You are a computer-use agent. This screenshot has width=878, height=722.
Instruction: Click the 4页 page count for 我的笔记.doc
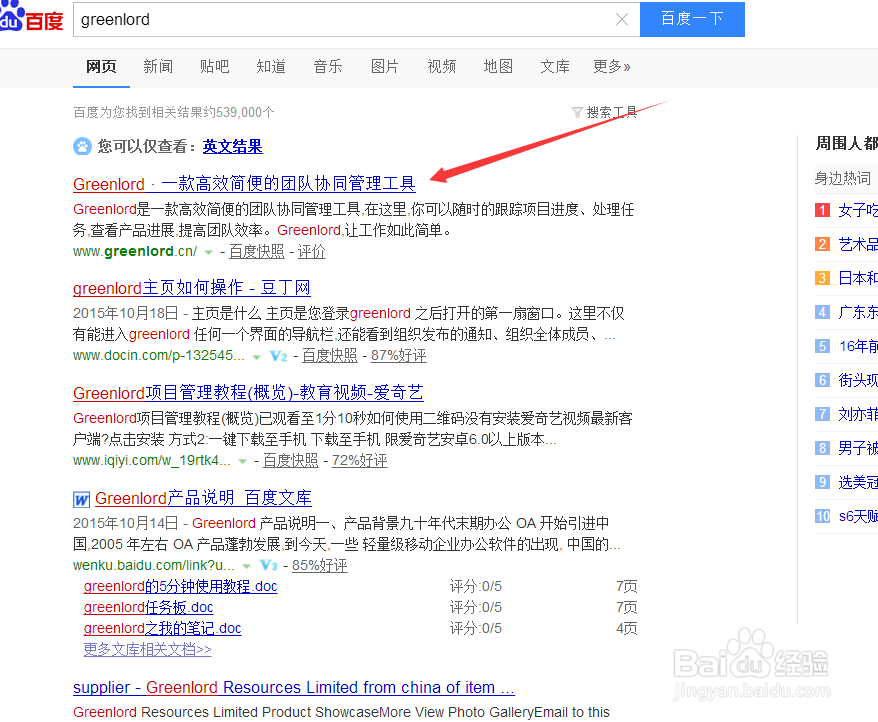[x=627, y=628]
